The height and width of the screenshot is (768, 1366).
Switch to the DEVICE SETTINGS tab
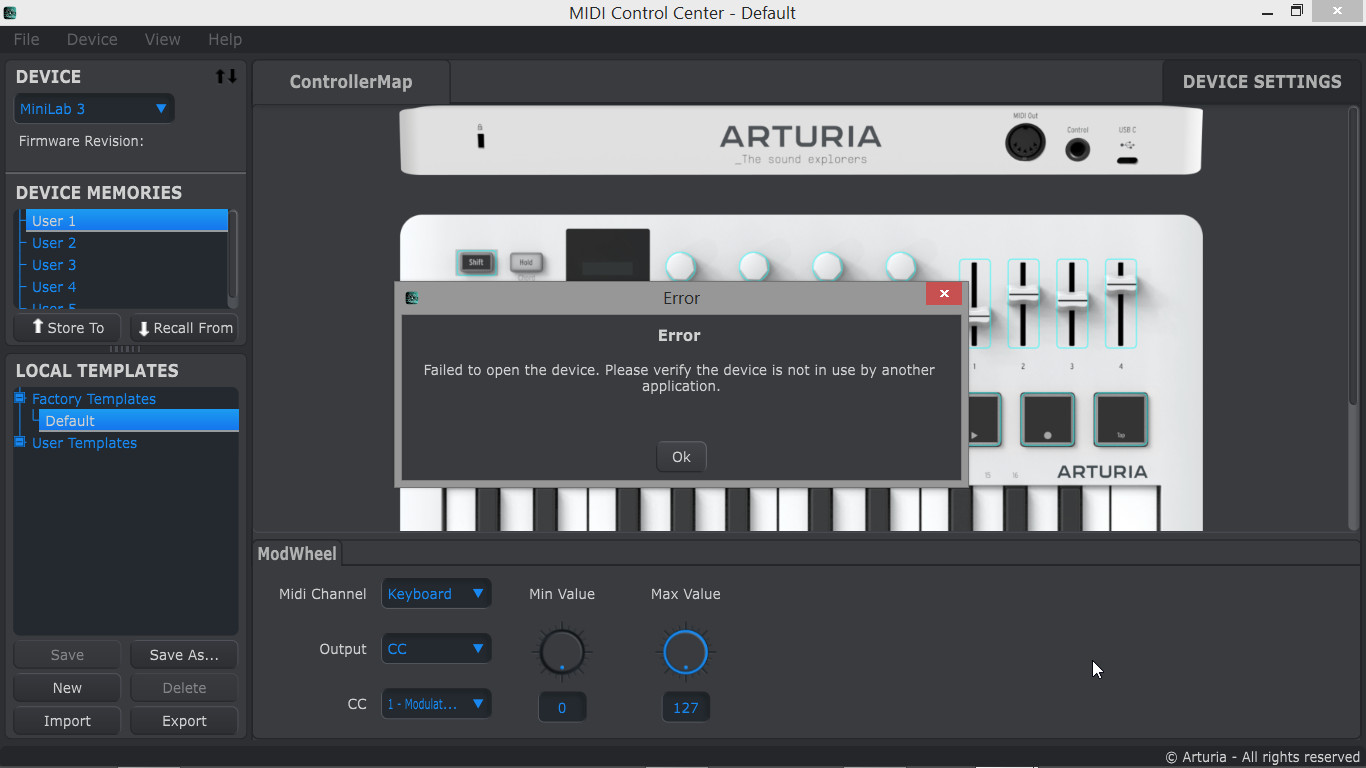[x=1262, y=82]
